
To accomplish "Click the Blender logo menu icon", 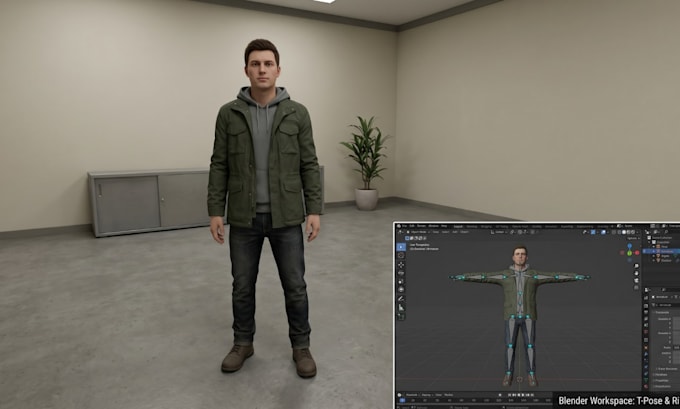I will click(399, 226).
